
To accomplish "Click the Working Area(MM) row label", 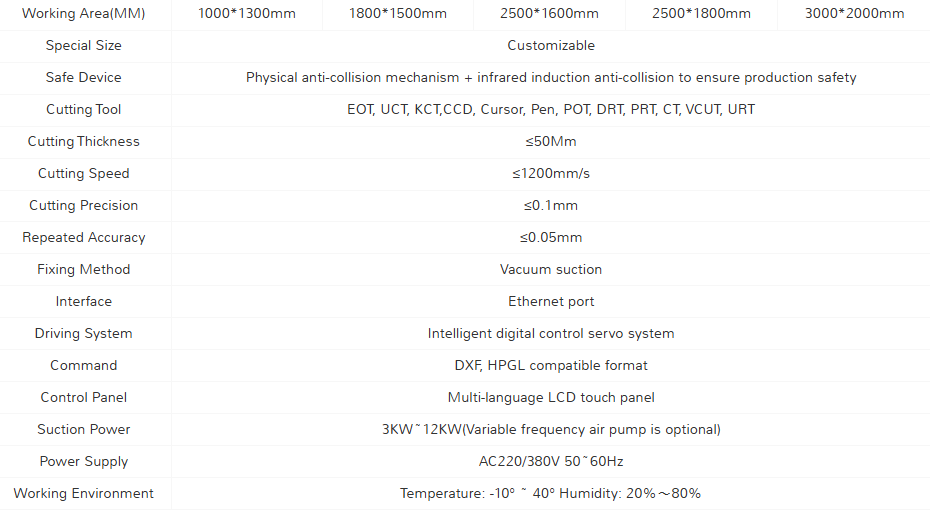I will coord(84,13).
